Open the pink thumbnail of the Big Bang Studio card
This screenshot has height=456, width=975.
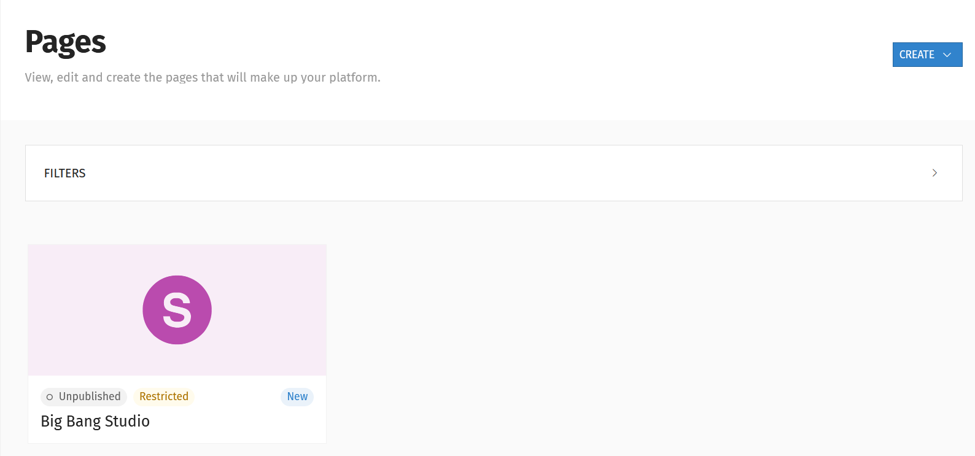[x=177, y=310]
